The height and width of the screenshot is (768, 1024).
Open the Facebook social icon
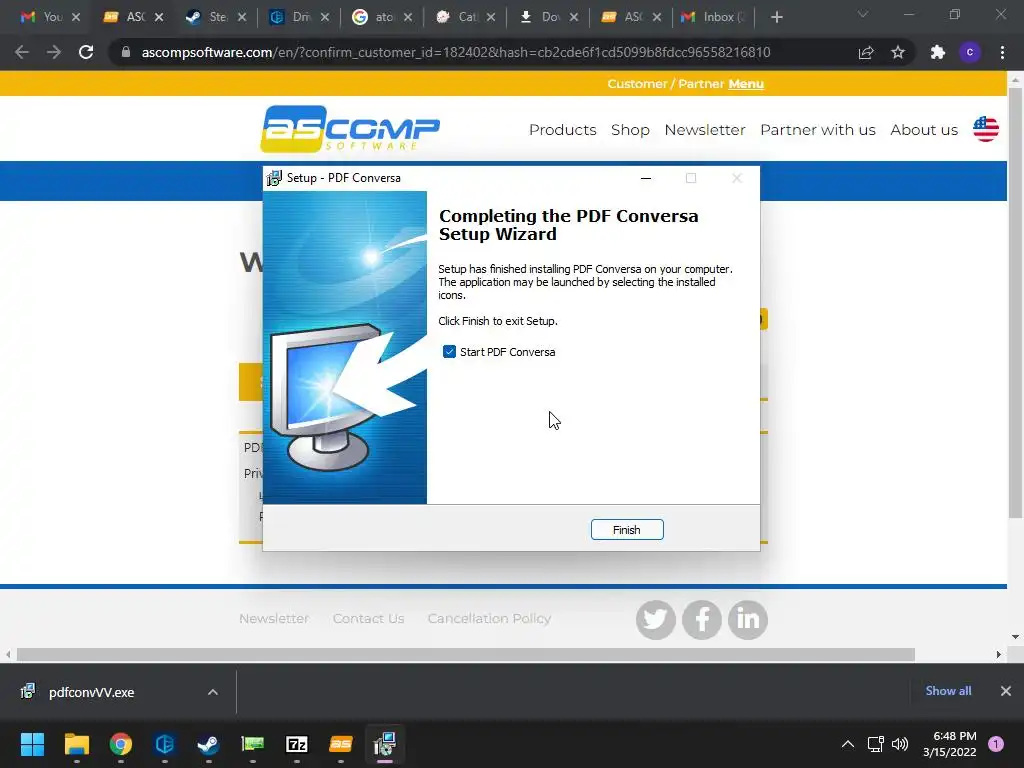702,619
